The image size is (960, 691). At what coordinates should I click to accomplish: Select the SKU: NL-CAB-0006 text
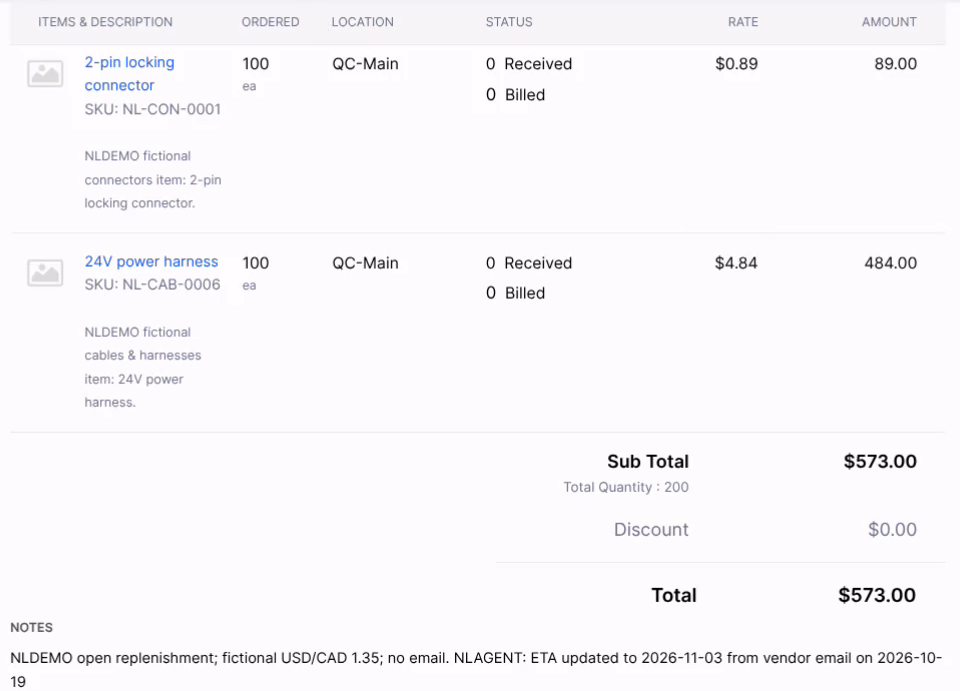152,285
